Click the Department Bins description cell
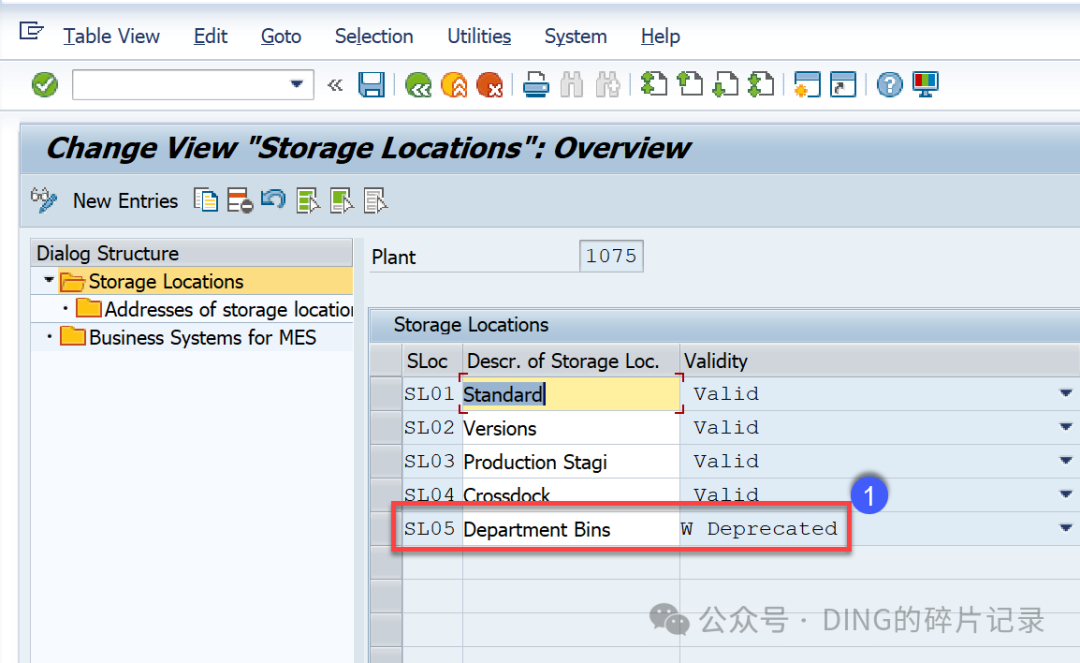1080x663 pixels. coord(571,529)
